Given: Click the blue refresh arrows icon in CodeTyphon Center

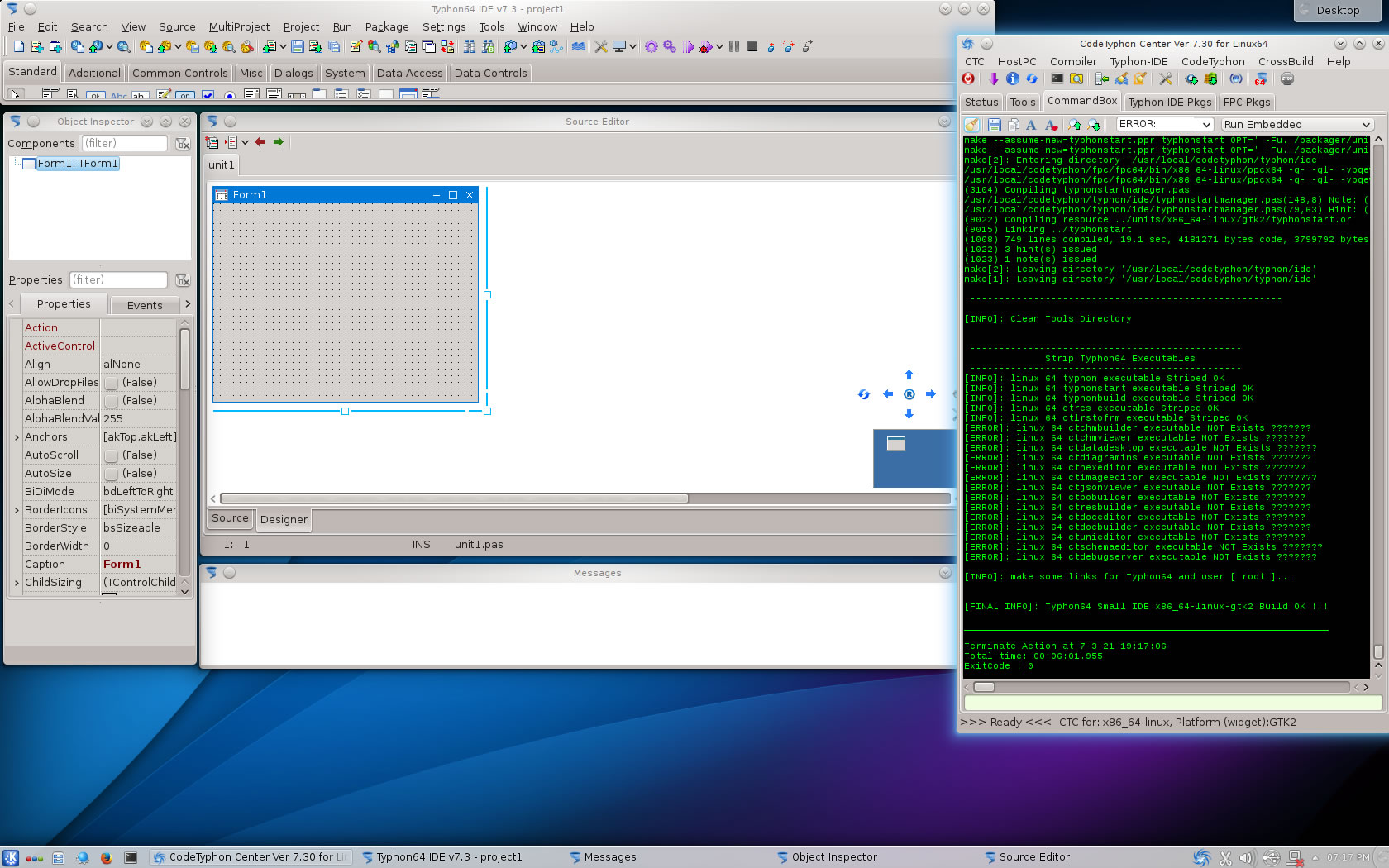Looking at the screenshot, I should (x=1032, y=79).
